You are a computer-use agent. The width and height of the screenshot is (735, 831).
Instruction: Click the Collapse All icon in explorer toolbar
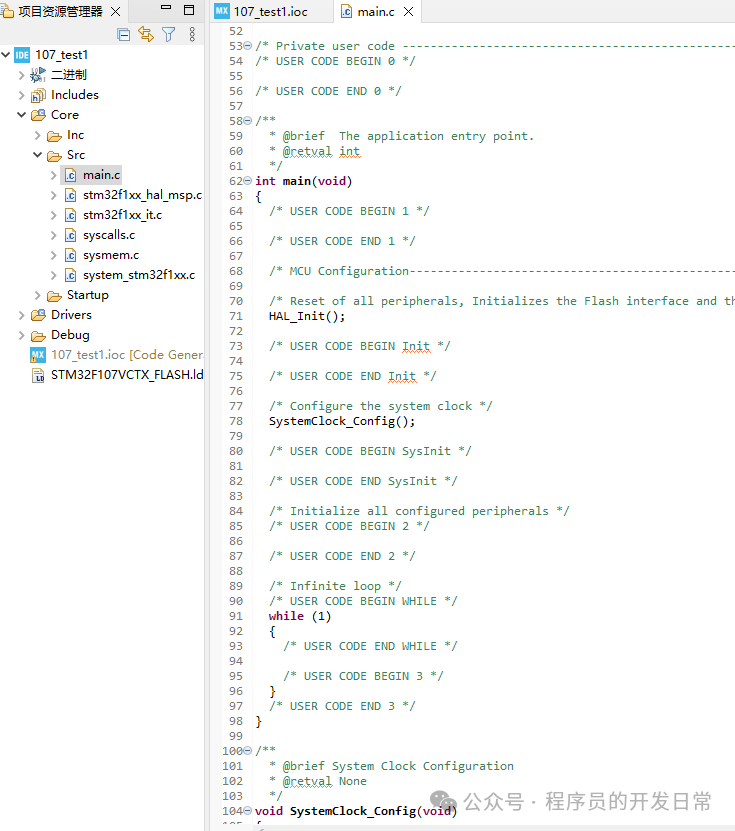pos(123,35)
